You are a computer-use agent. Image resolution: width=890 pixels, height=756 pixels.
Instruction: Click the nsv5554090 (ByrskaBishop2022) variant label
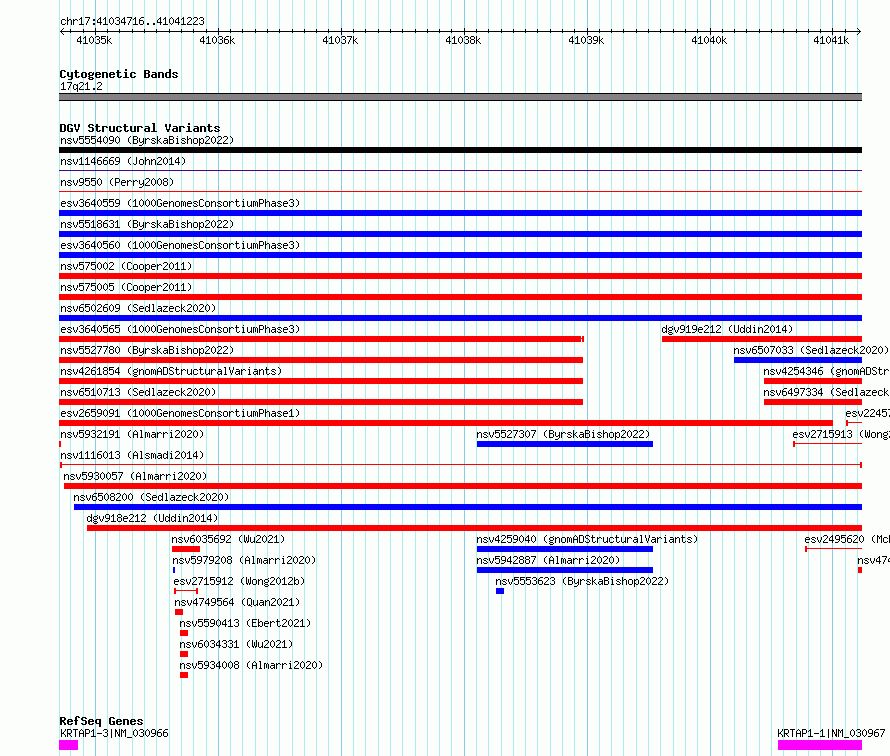pos(147,140)
